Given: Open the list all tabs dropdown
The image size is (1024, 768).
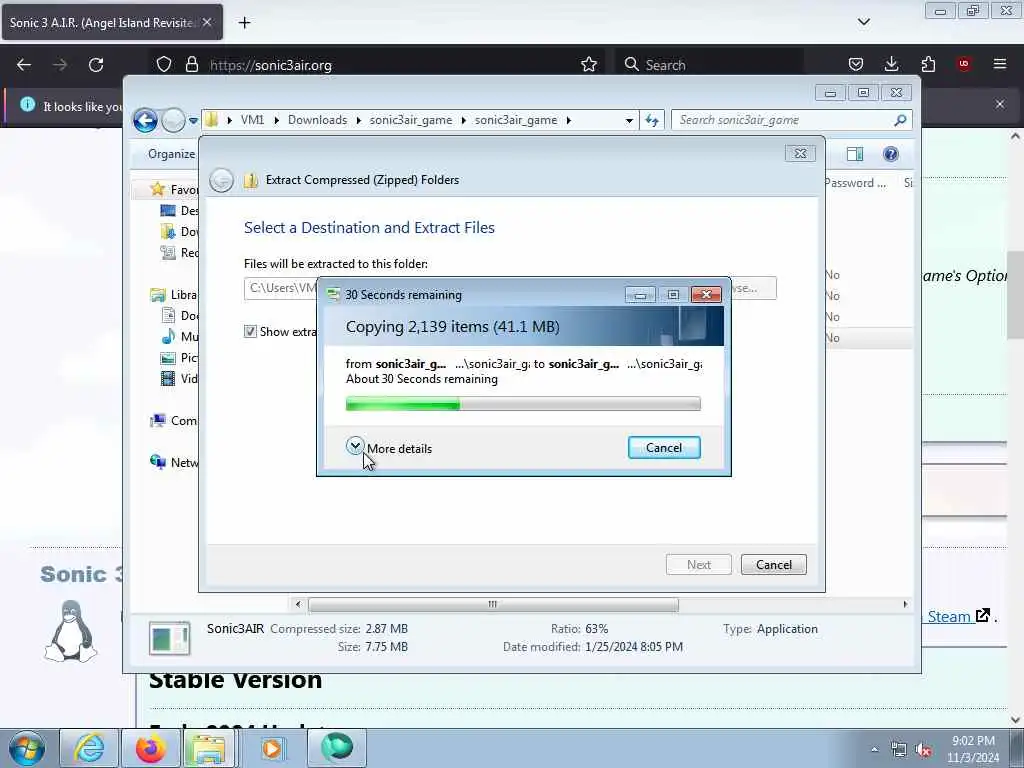Looking at the screenshot, I should click(x=864, y=22).
